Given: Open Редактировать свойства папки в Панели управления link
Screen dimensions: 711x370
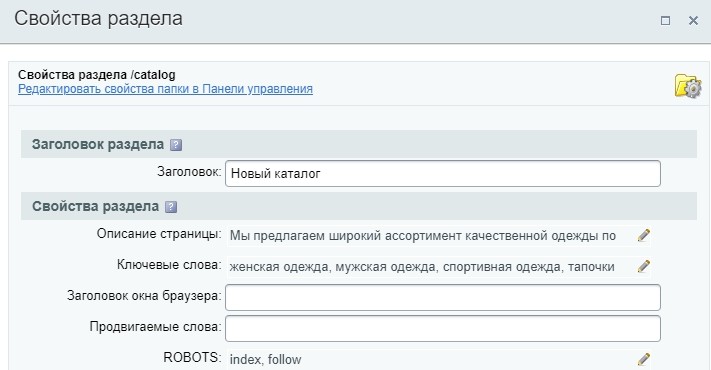Looking at the screenshot, I should coord(165,89).
